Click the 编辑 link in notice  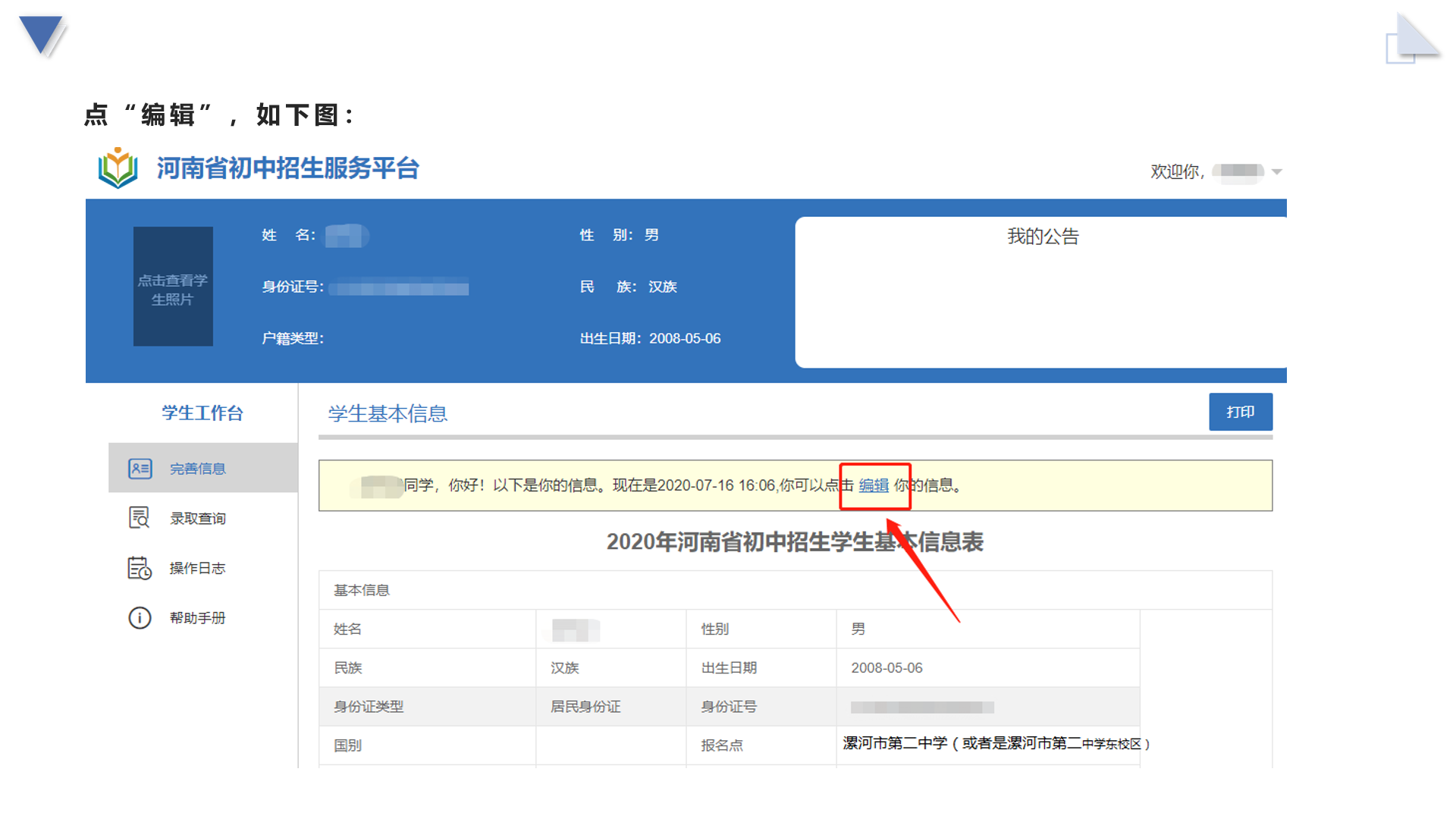tap(874, 485)
